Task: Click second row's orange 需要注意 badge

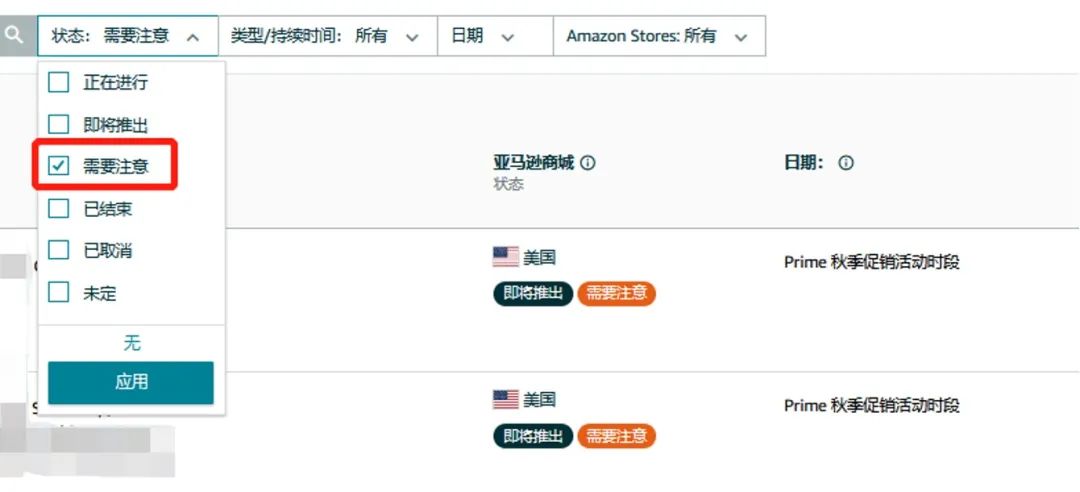Action: (x=616, y=436)
